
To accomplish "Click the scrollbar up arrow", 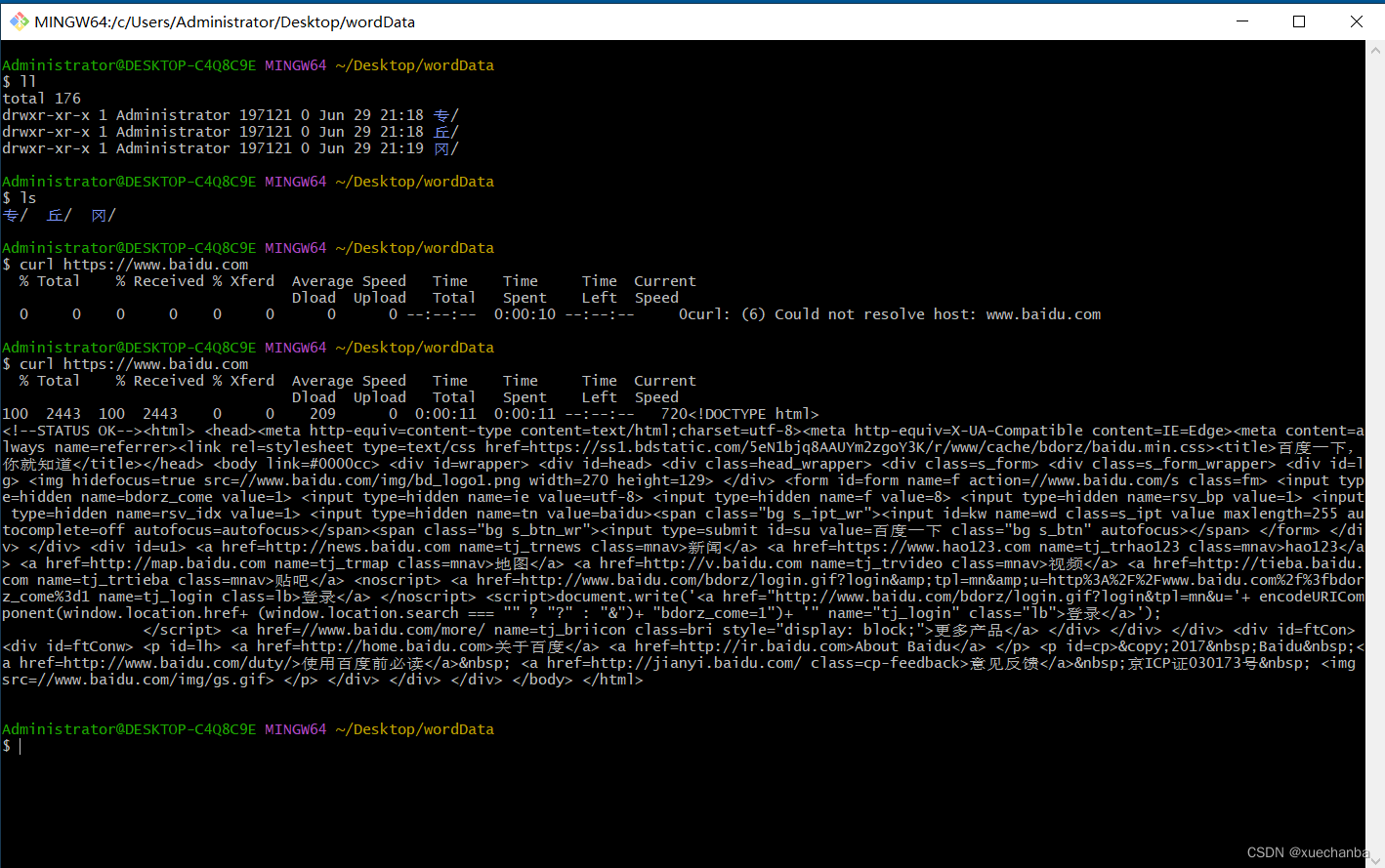I will coord(1375,49).
